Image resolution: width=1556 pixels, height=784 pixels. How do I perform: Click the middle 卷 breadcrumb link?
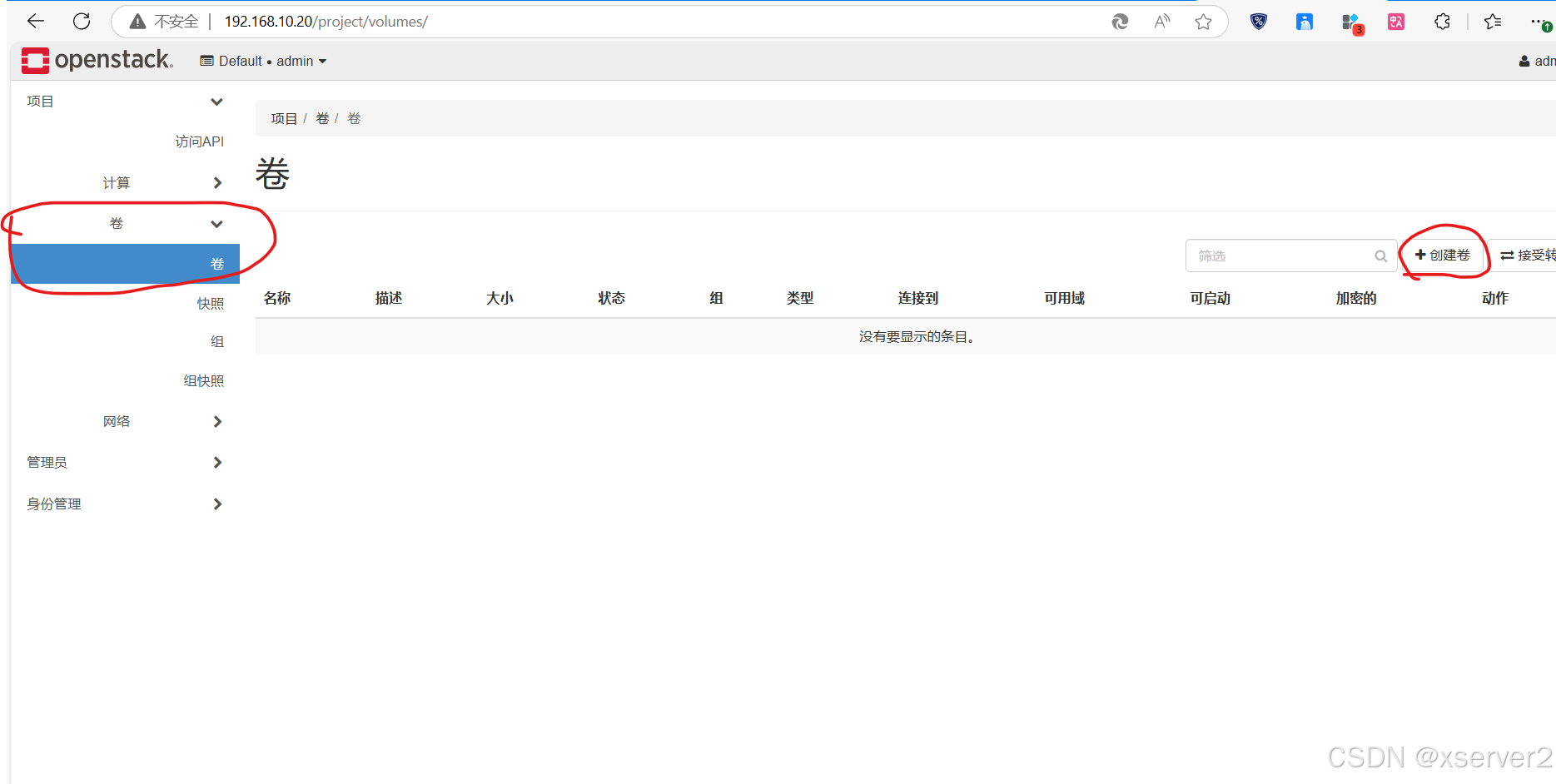coord(322,119)
